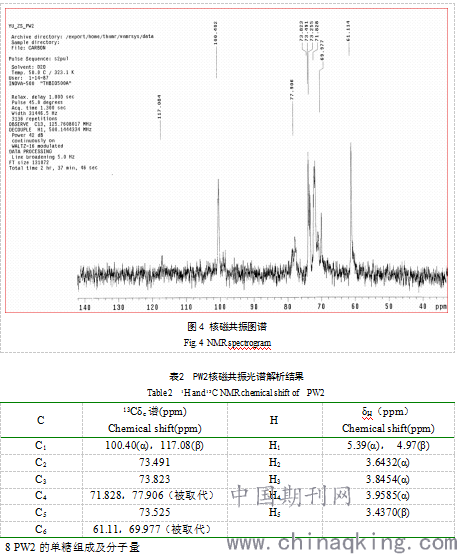Click the cell '71.828, 77.906 (被取代)'
The image size is (457, 554).
(152, 495)
